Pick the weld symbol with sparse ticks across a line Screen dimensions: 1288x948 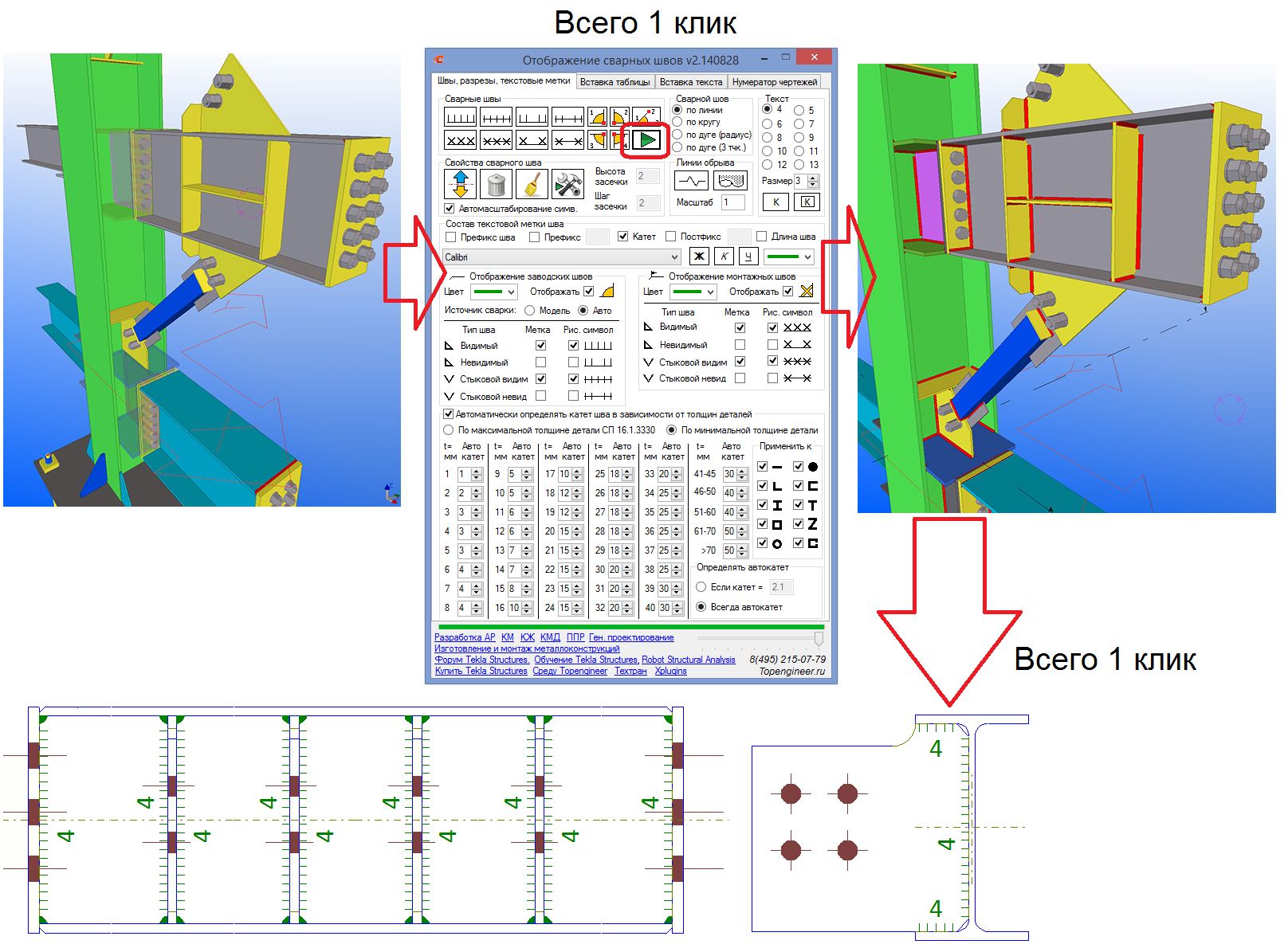(x=567, y=117)
